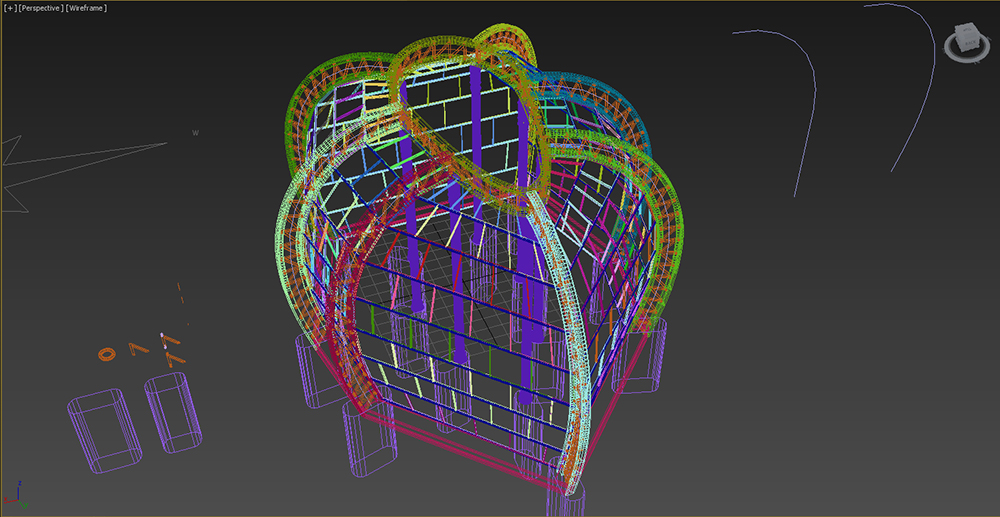Select the Back face of the ViewCube
This screenshot has height=517, width=1000.
click(x=971, y=46)
